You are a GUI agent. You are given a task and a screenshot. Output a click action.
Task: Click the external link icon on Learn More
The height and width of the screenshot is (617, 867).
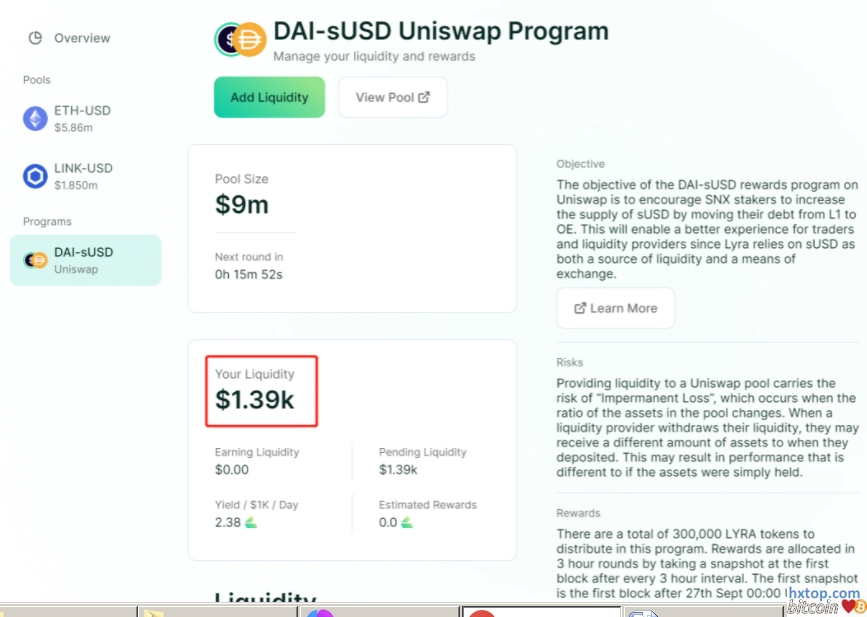580,308
